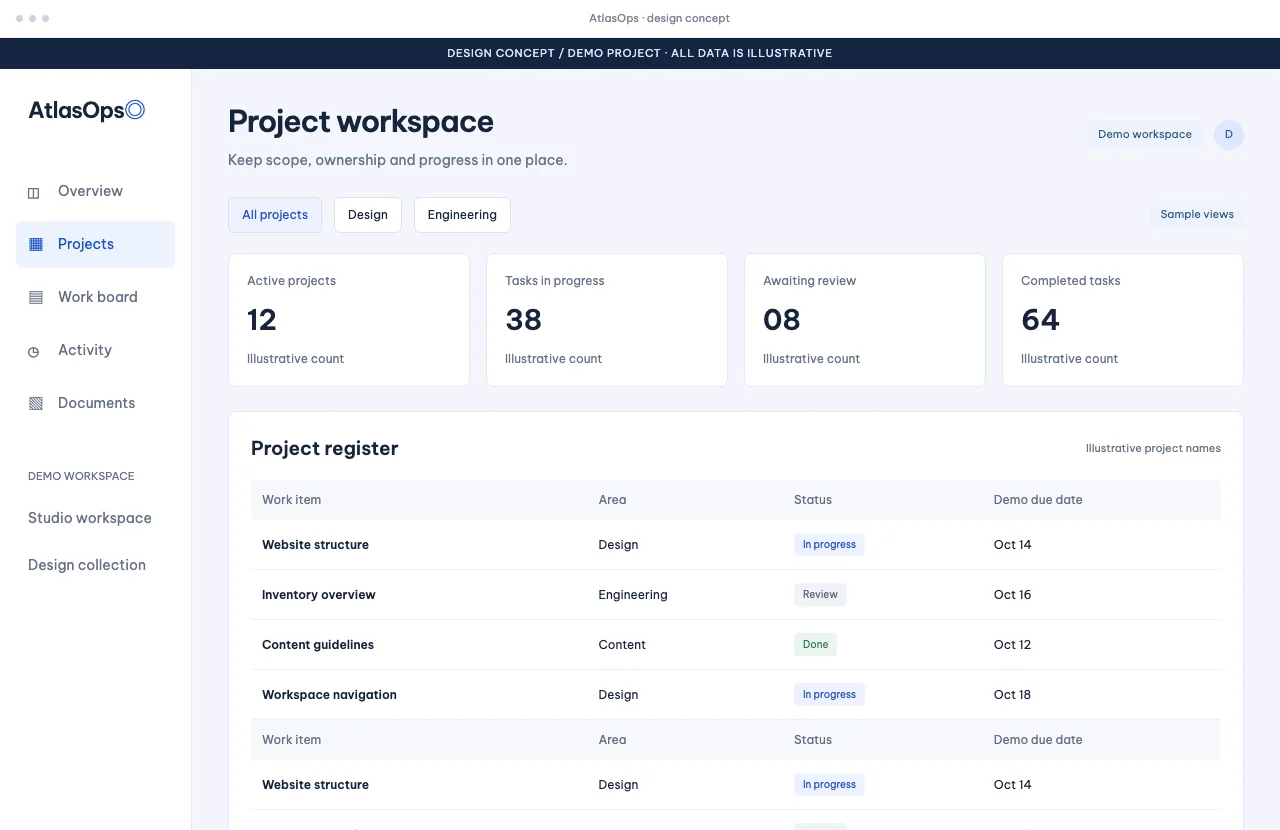Select the All projects filter
This screenshot has width=1280, height=830.
(x=275, y=215)
